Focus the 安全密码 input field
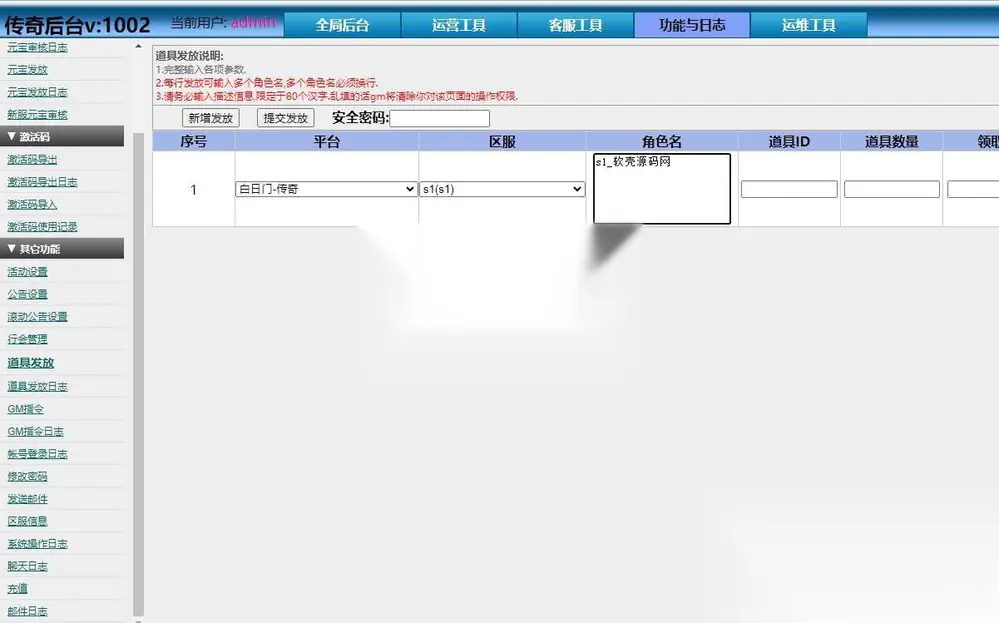Viewport: 999px width, 623px height. (440, 118)
